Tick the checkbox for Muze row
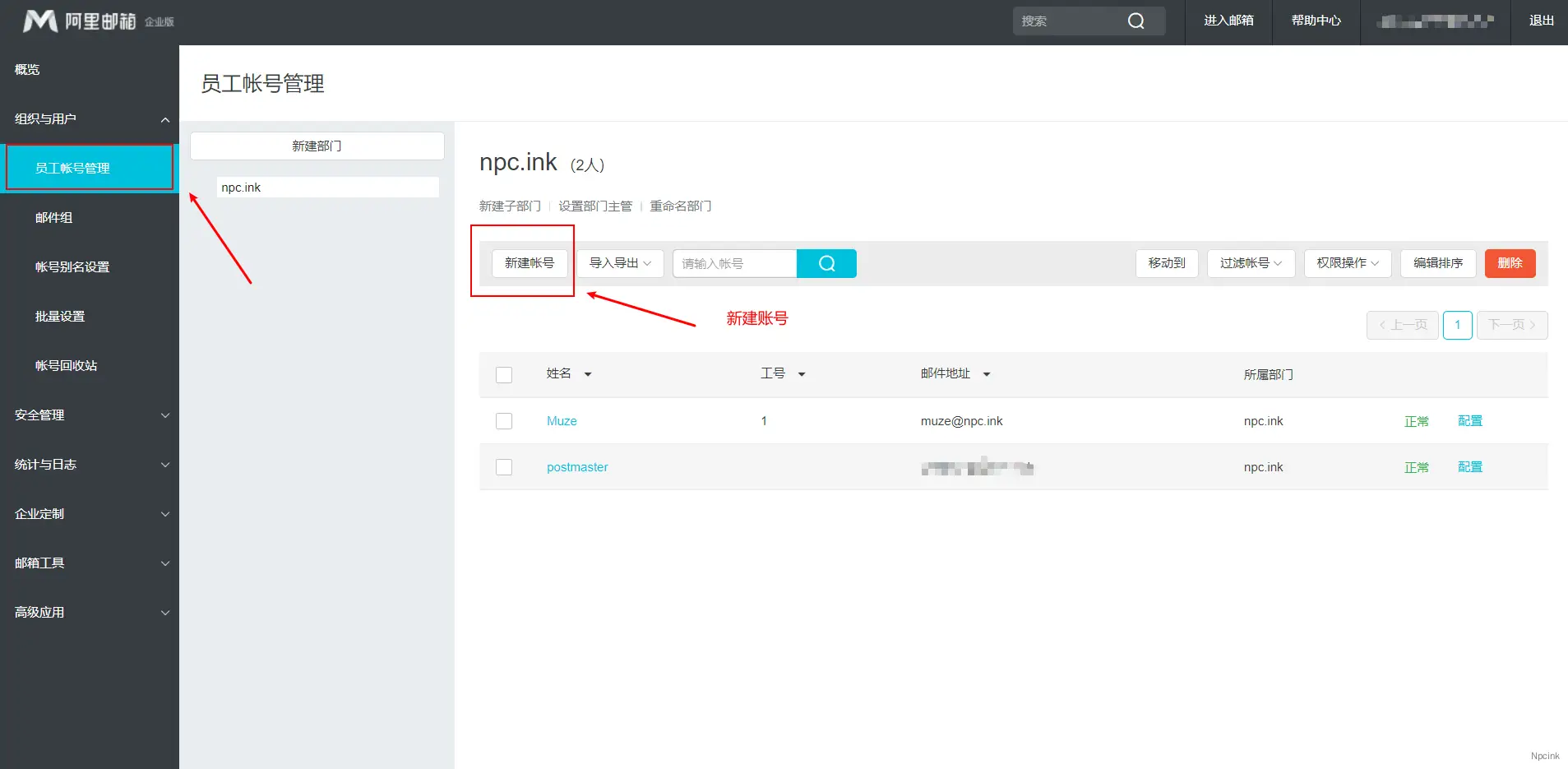The width and height of the screenshot is (1568, 769). (x=504, y=421)
